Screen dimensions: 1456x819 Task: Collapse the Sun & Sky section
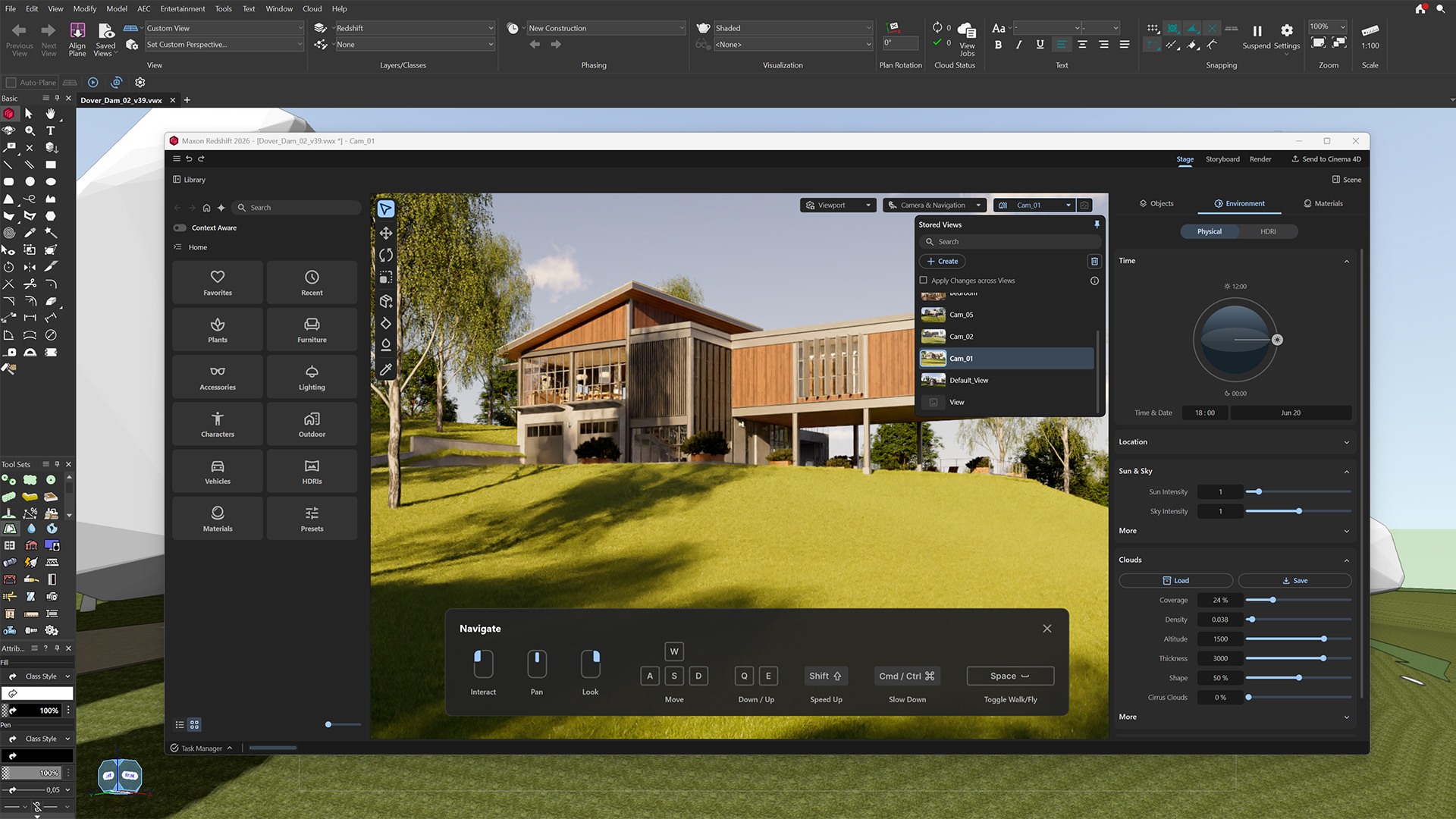1234,471
